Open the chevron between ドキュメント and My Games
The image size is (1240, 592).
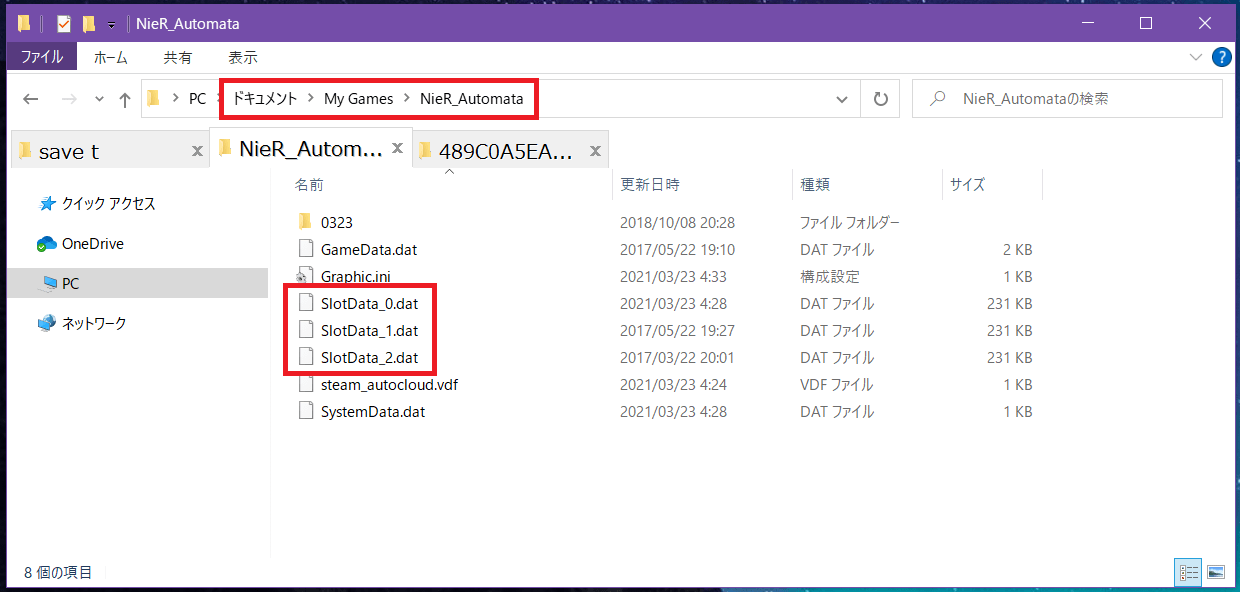point(311,99)
